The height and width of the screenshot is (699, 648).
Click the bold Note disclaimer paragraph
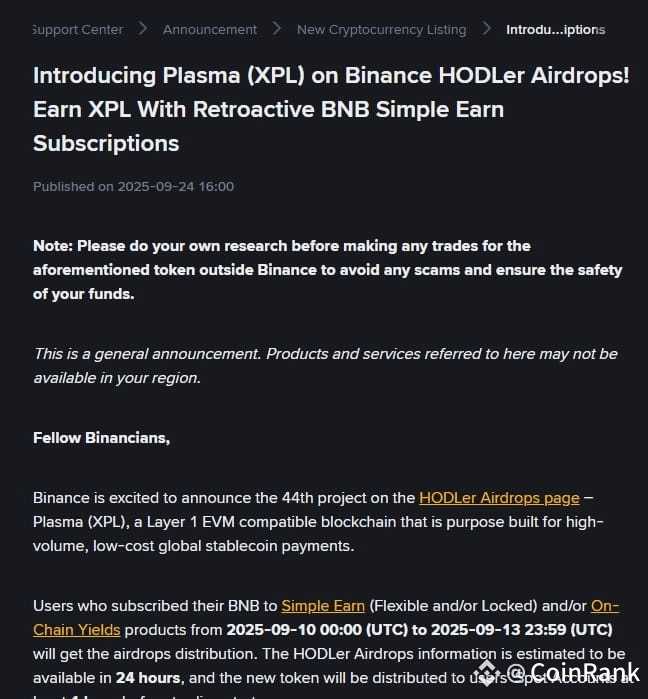[x=328, y=270]
